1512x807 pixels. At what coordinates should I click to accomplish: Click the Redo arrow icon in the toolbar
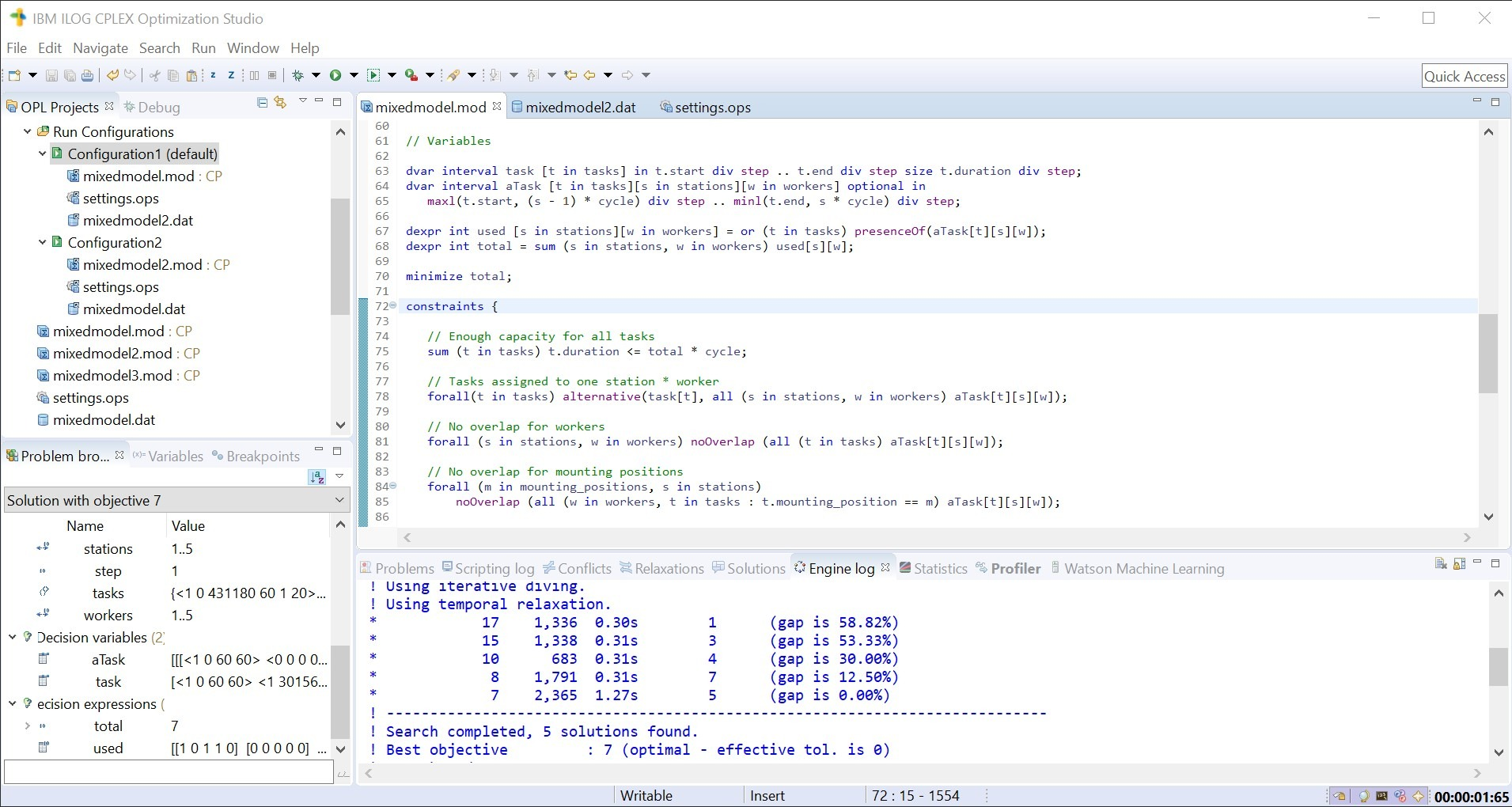pos(131,75)
